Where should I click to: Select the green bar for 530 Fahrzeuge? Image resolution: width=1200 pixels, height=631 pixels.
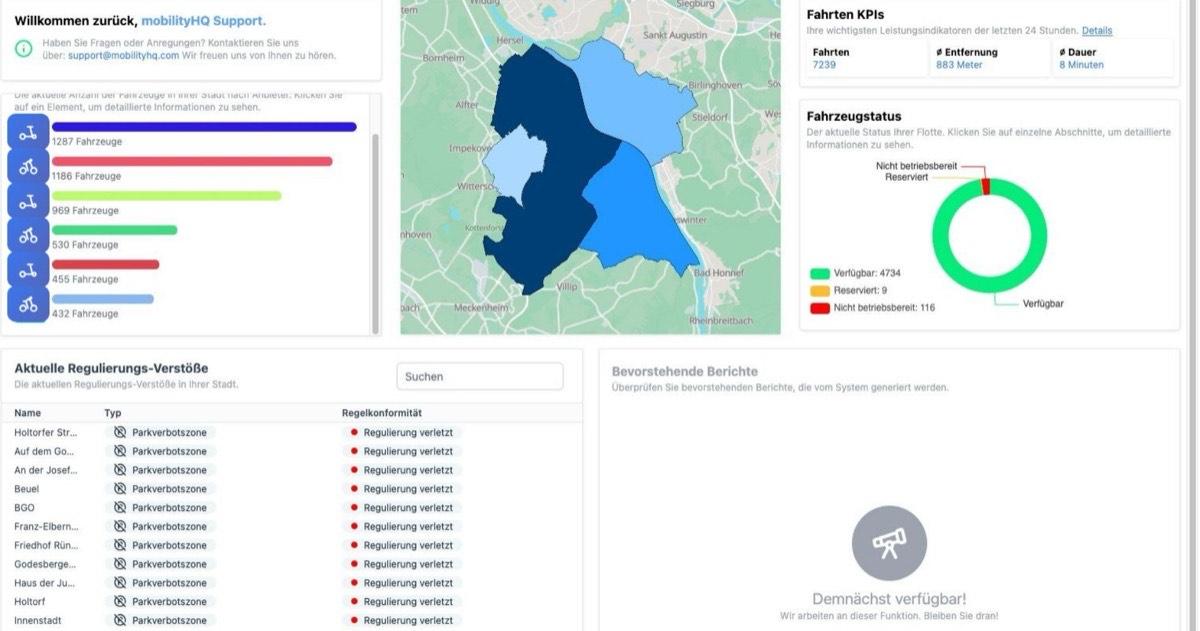pos(115,230)
